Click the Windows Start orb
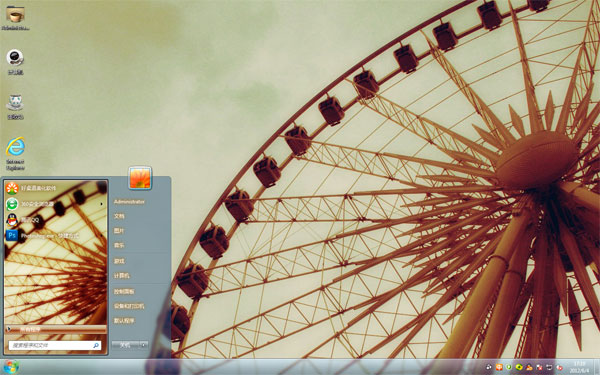The width and height of the screenshot is (600, 375). (x=11, y=367)
